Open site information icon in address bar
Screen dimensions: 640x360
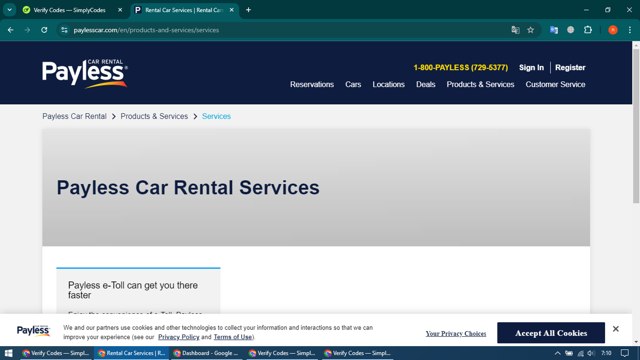click(x=64, y=30)
